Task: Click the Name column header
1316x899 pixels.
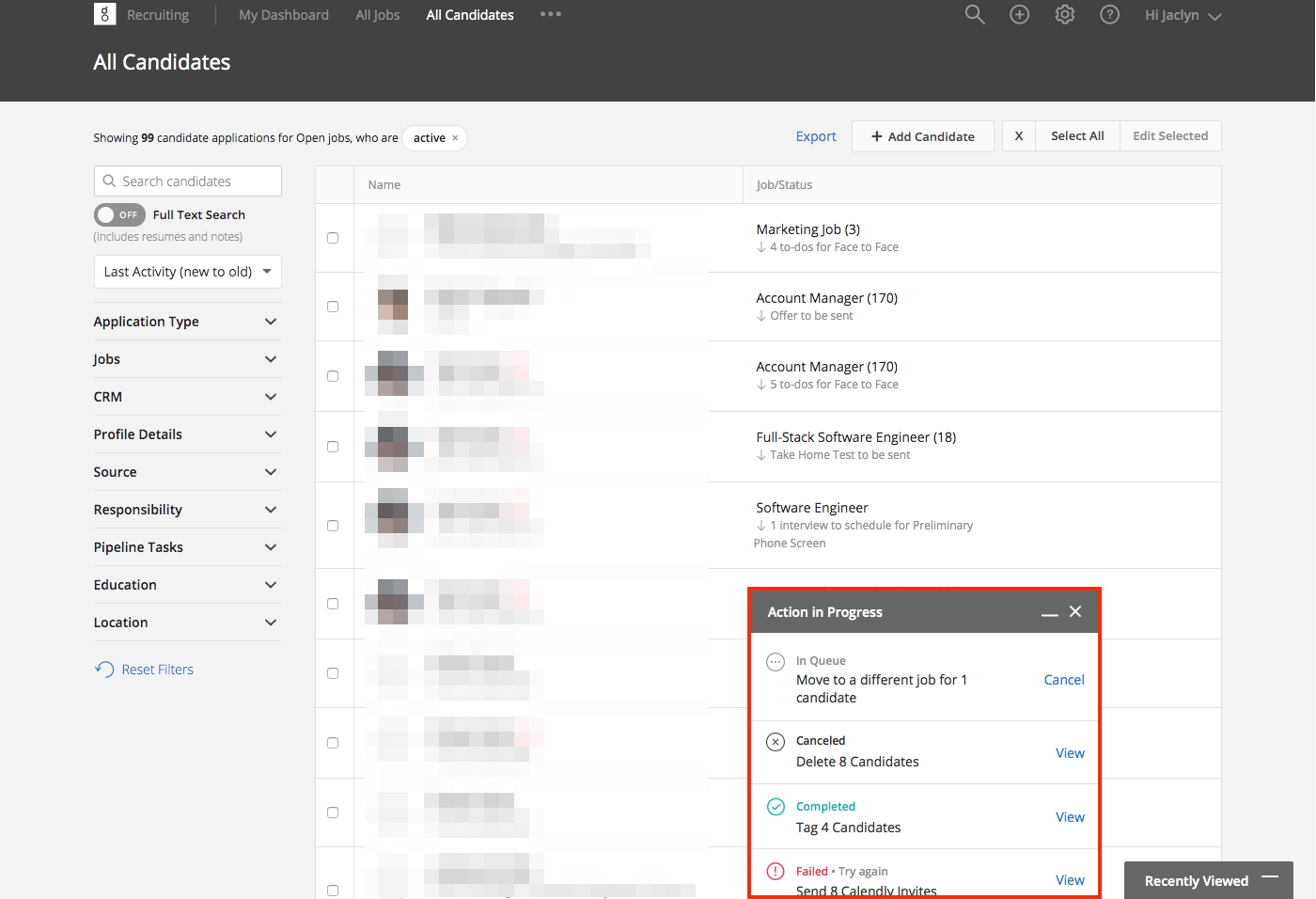Action: pyautogui.click(x=384, y=185)
